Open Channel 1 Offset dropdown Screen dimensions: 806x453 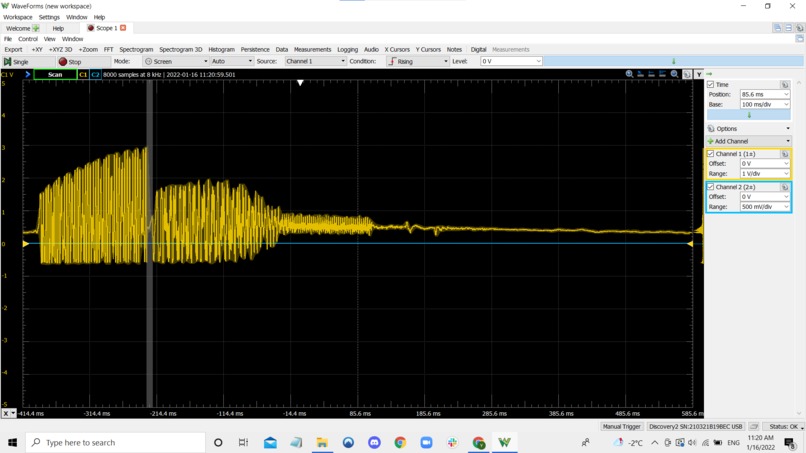tap(764, 164)
